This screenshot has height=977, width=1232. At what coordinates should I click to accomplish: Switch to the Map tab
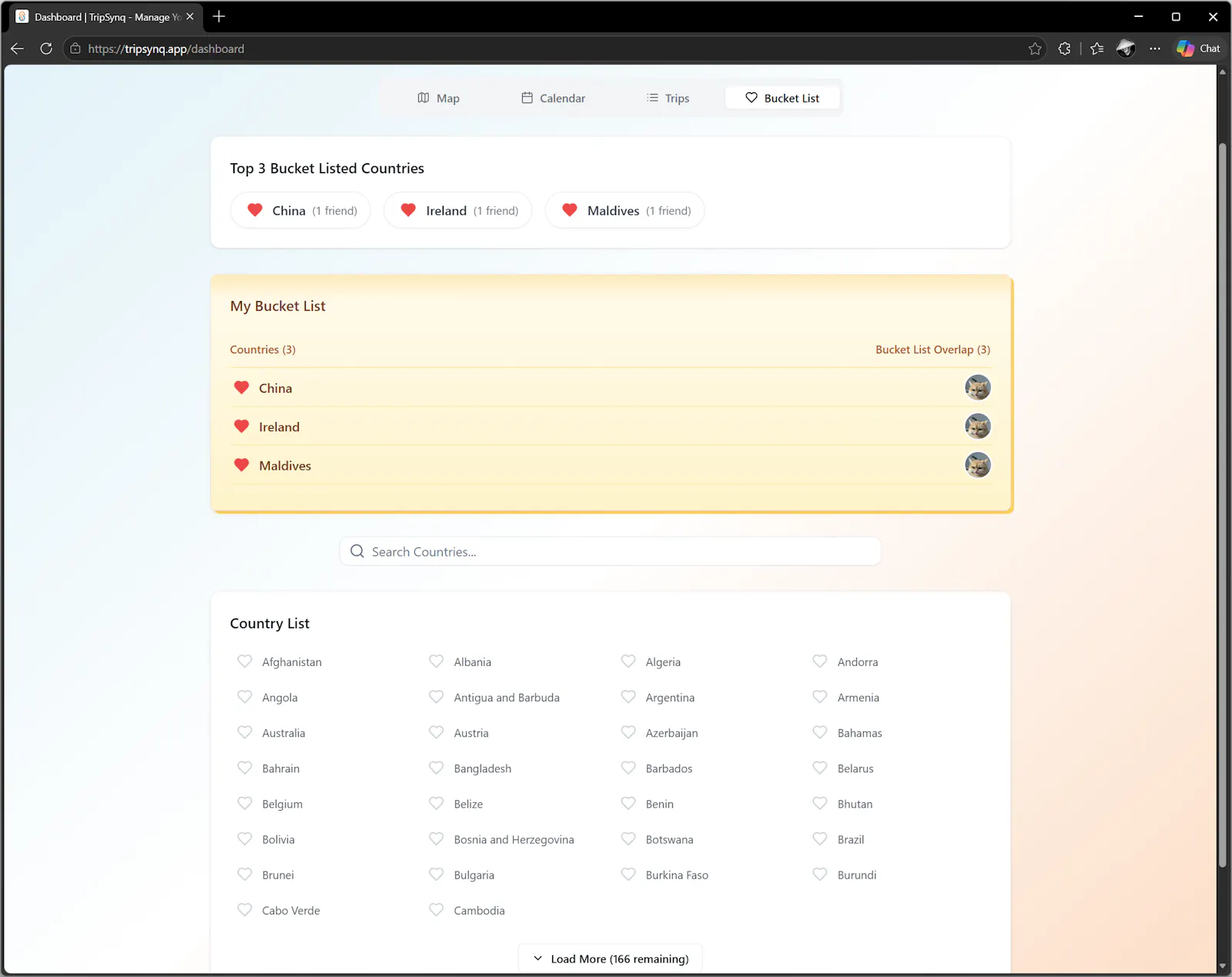pos(438,98)
